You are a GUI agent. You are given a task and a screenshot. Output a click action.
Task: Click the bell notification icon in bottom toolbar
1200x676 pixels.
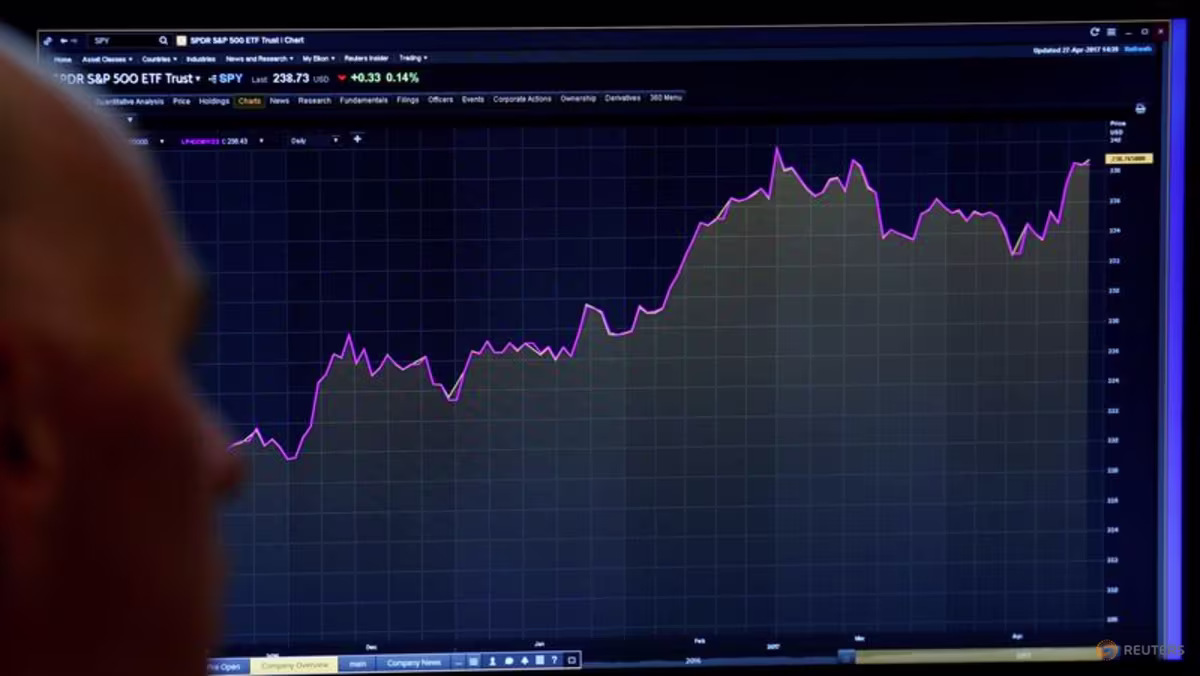(524, 661)
